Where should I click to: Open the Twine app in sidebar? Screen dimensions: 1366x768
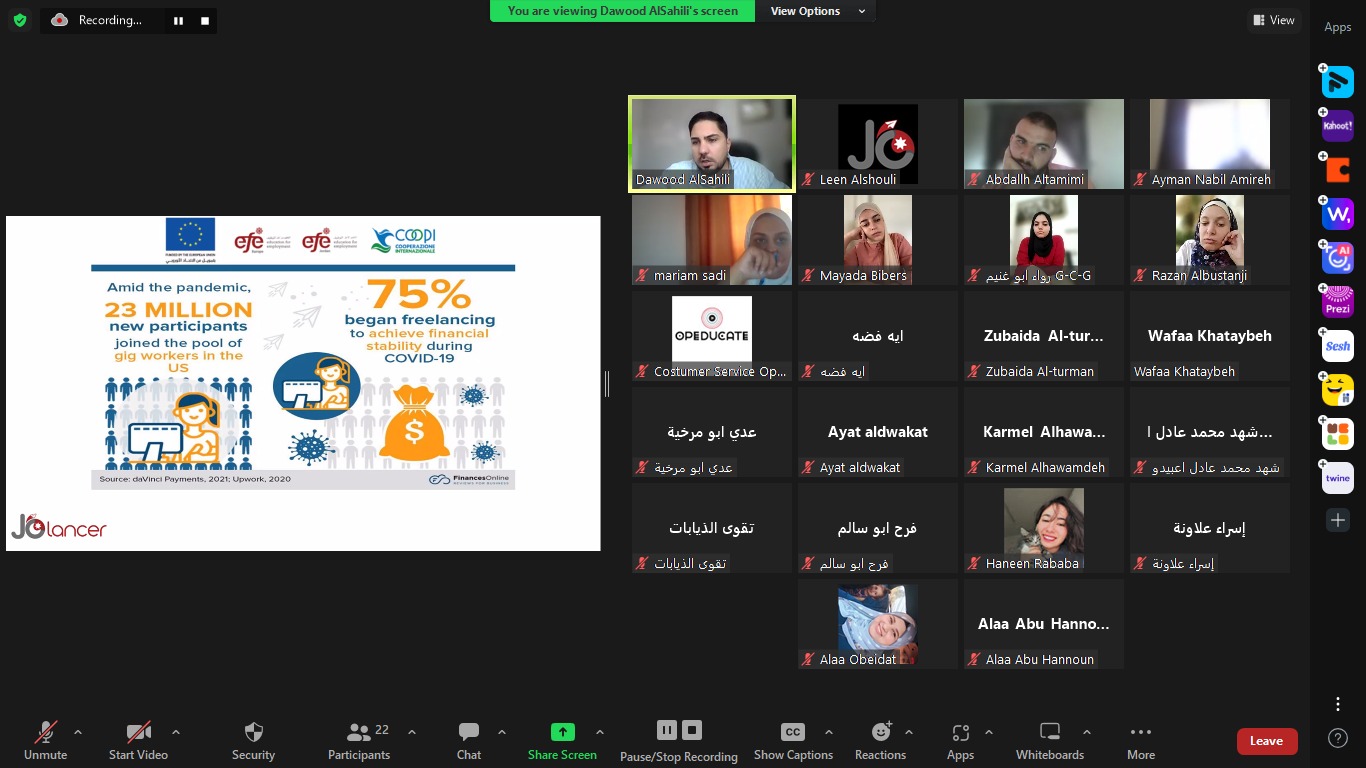(1338, 478)
